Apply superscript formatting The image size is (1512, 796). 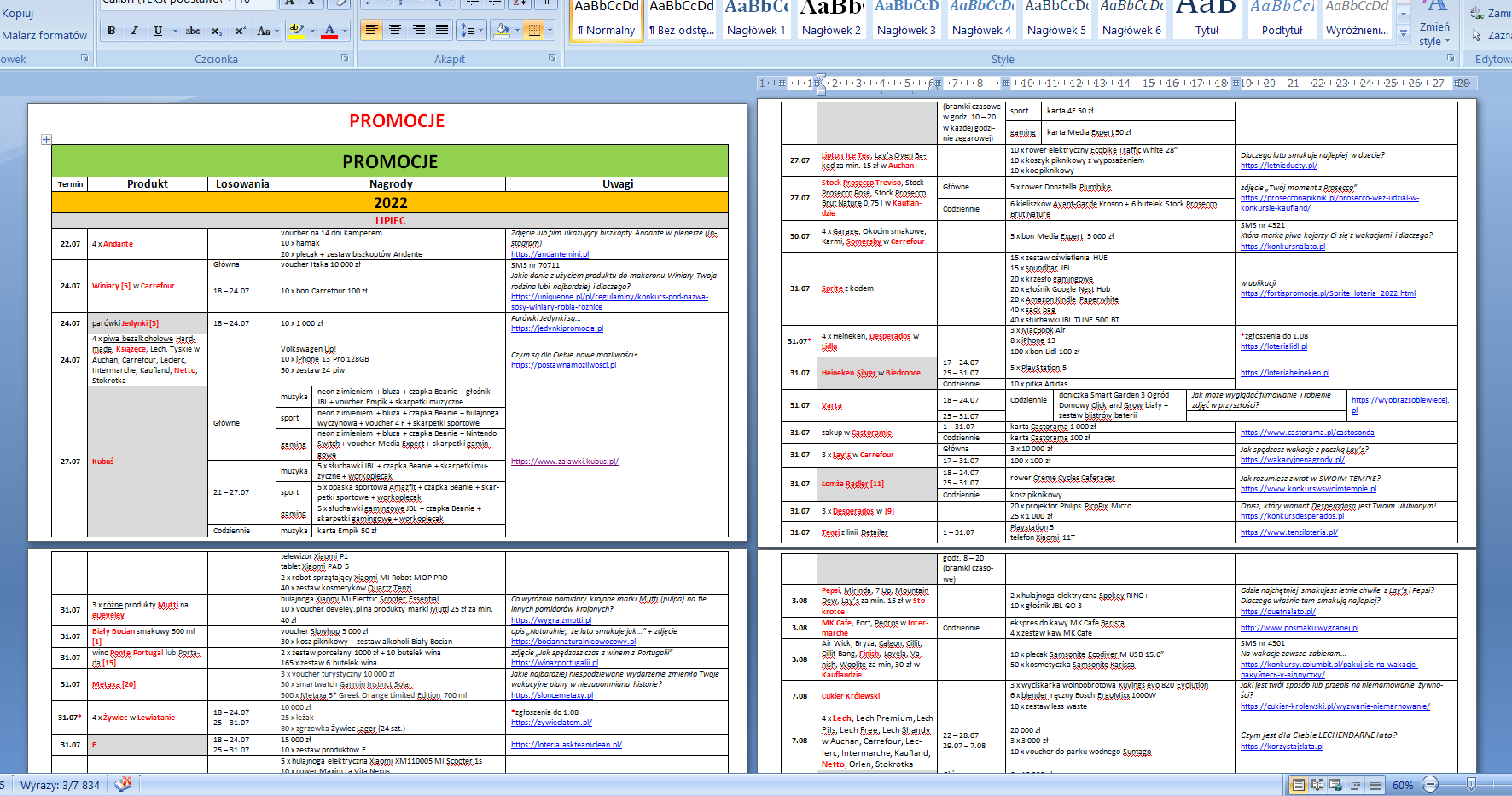tap(240, 31)
